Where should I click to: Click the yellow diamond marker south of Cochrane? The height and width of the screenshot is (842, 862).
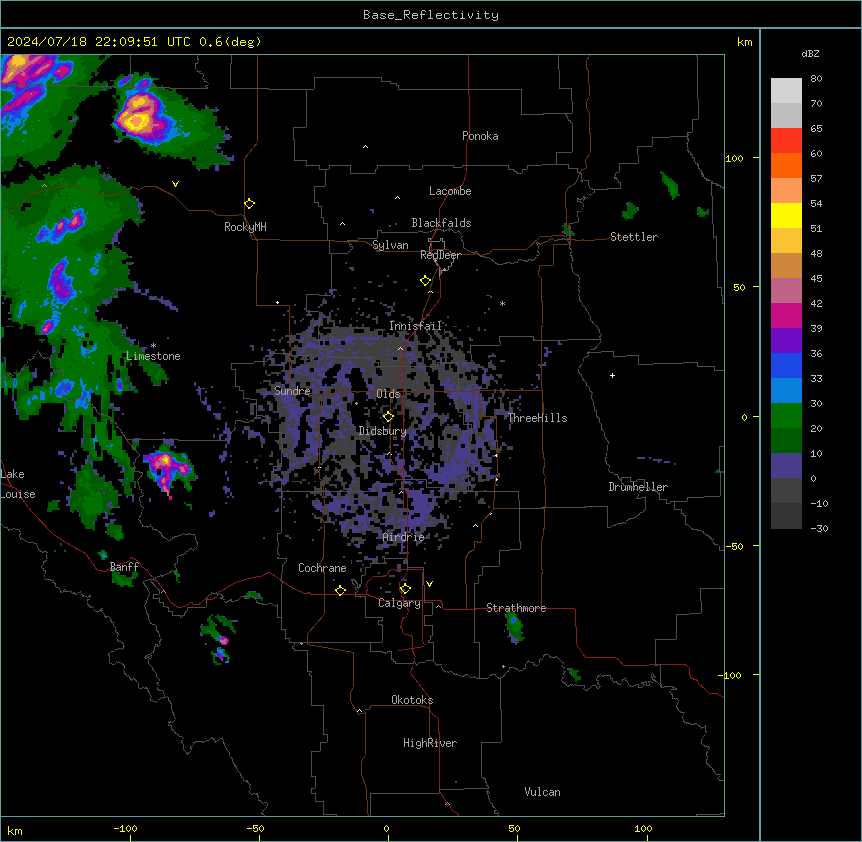click(x=340, y=590)
